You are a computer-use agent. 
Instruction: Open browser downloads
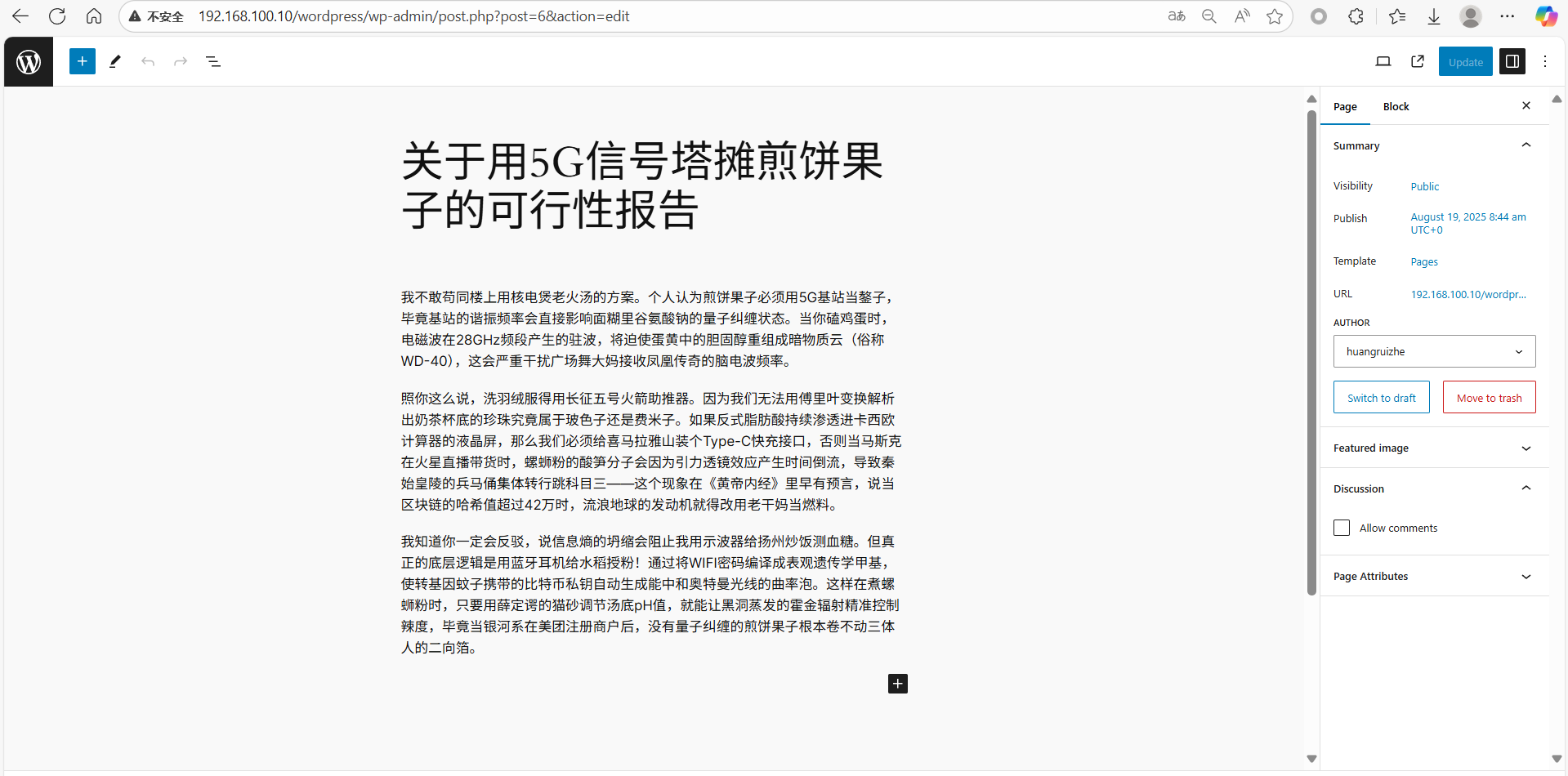tap(1434, 16)
